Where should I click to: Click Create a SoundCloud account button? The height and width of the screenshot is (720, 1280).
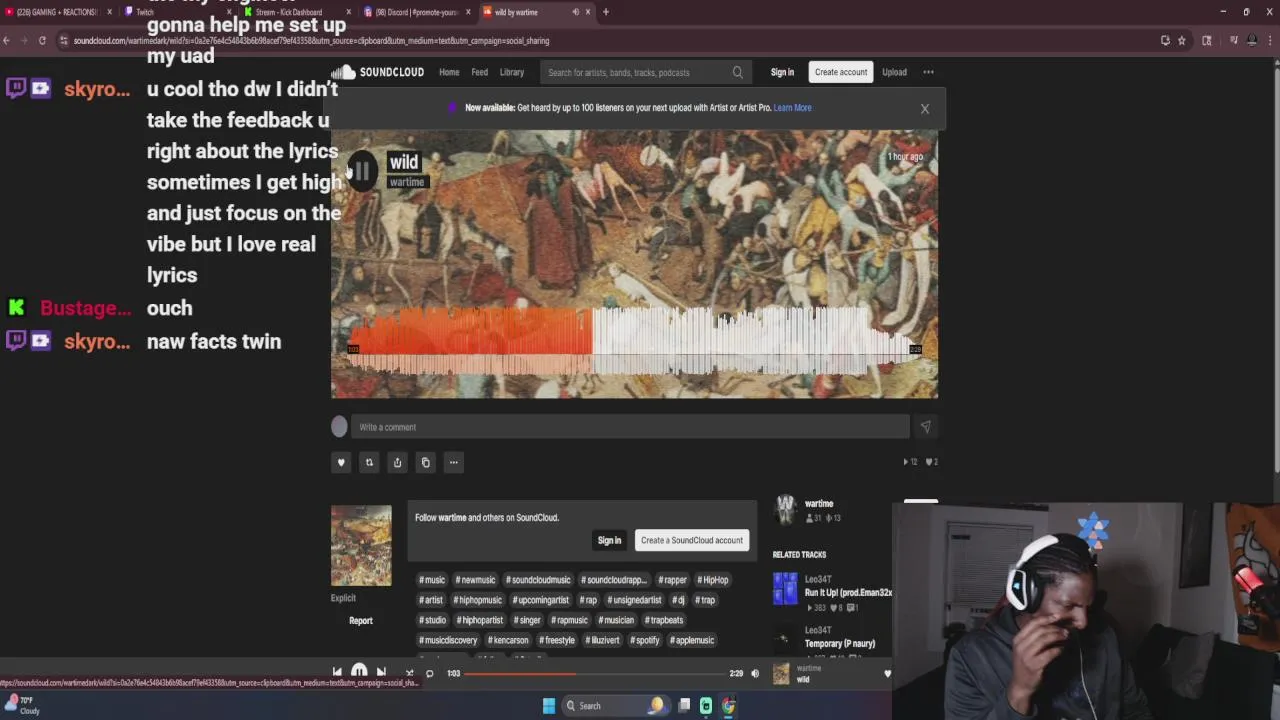(x=692, y=540)
